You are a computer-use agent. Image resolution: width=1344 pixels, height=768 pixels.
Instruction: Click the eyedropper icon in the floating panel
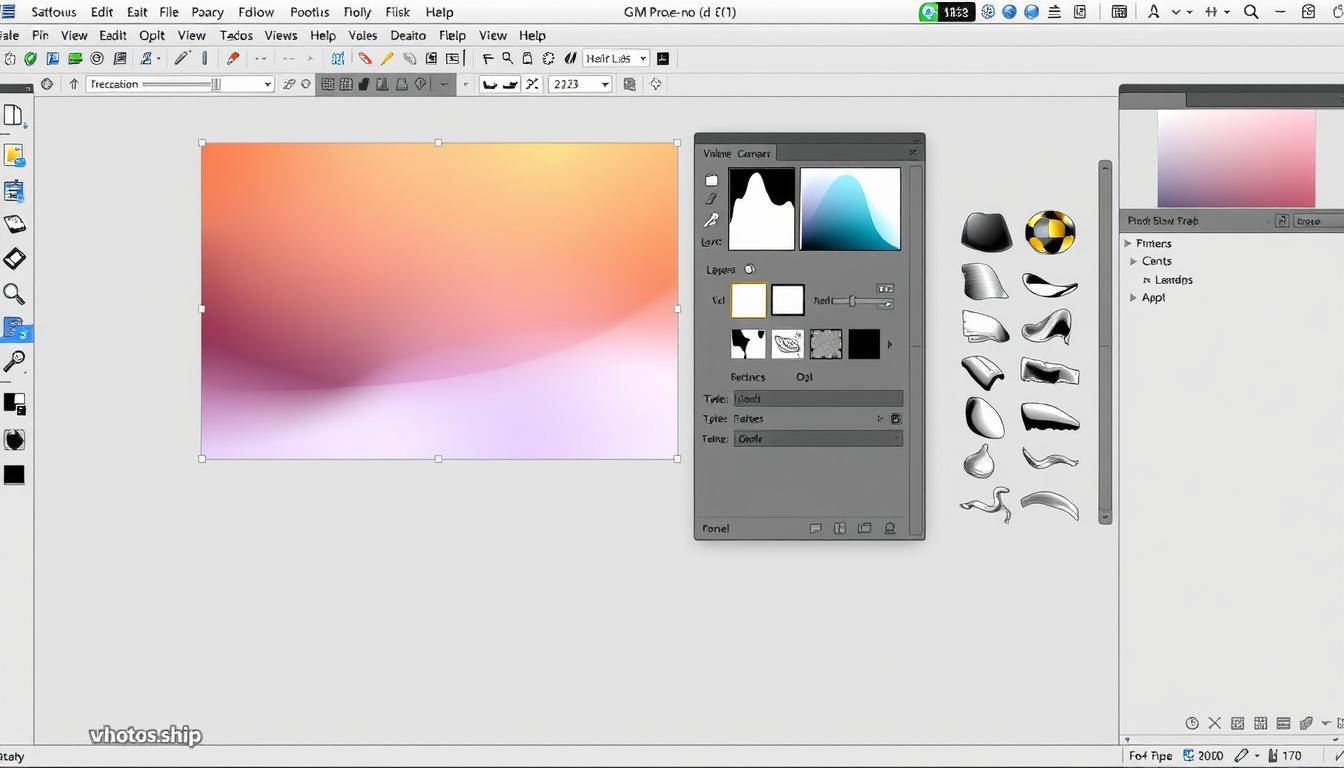711,220
